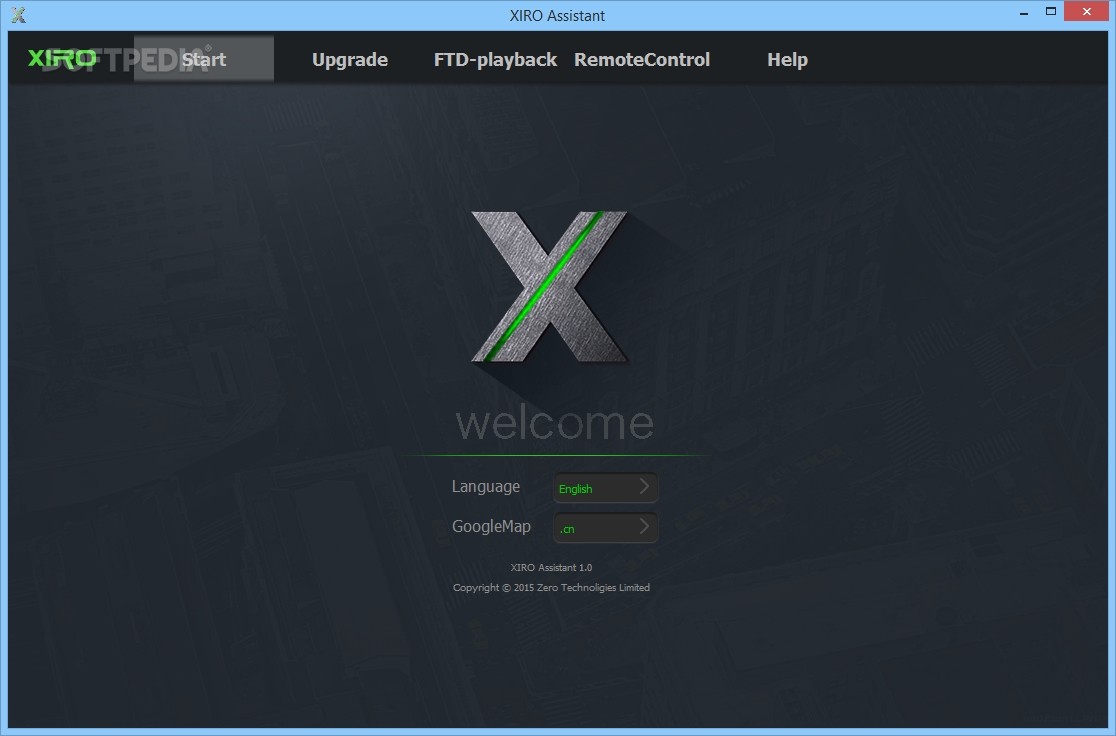Image resolution: width=1116 pixels, height=736 pixels.
Task: Open the Language dropdown showing English
Action: [x=606, y=488]
